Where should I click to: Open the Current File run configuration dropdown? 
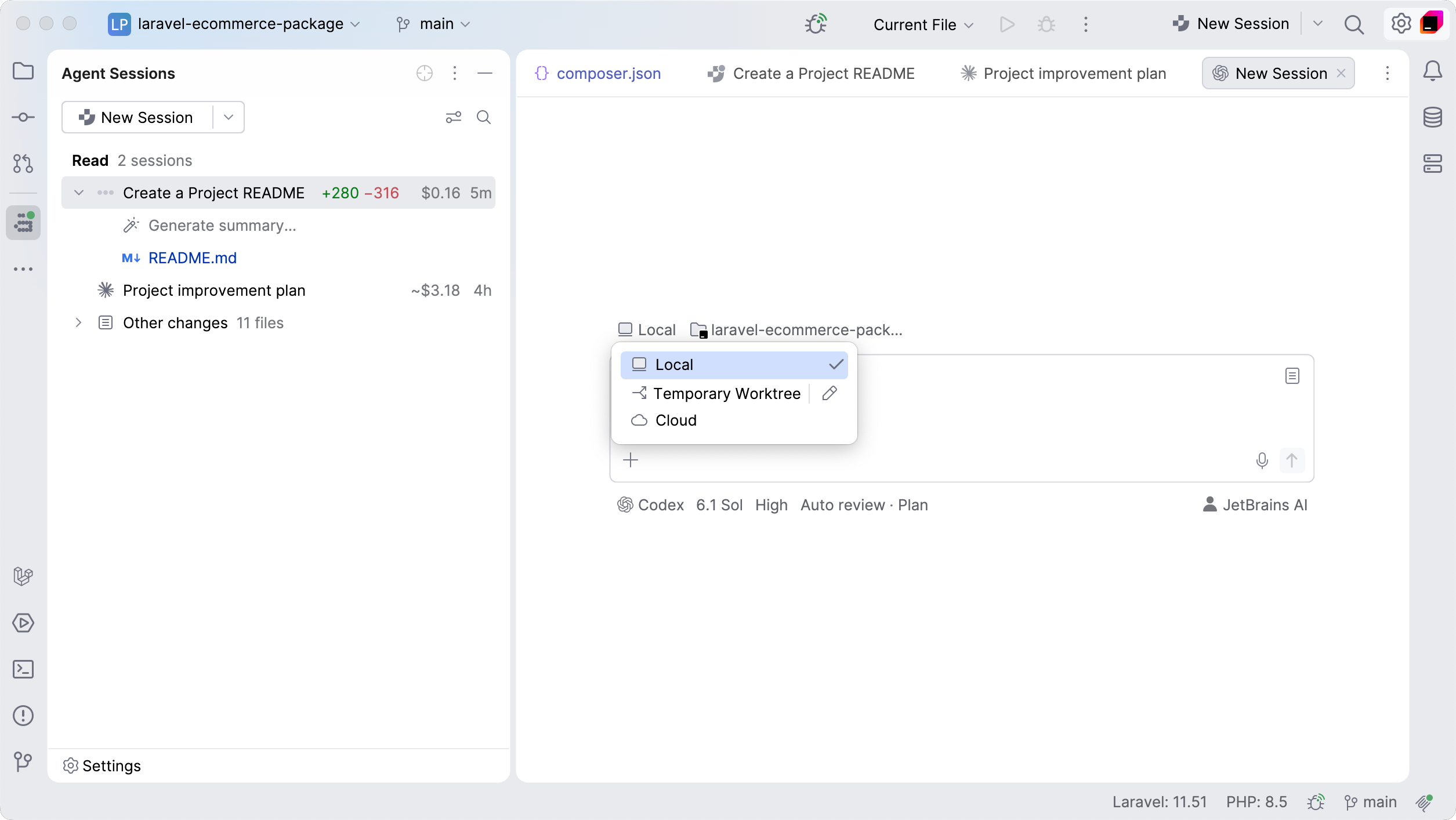923,25
